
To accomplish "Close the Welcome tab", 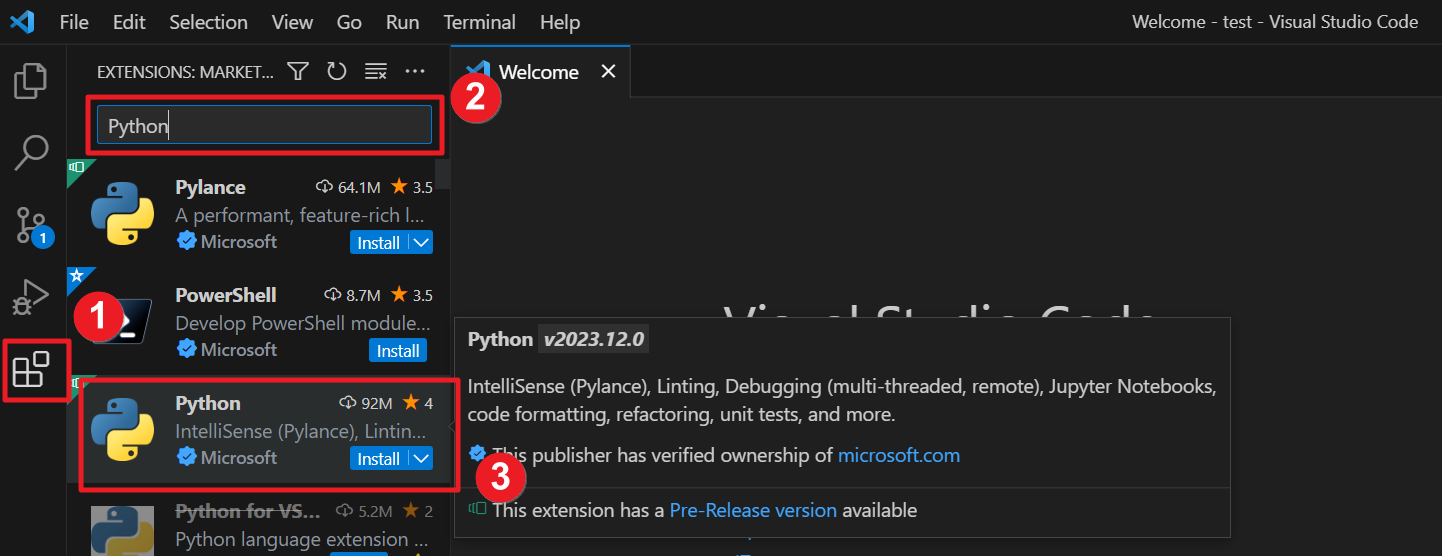I will coord(608,72).
